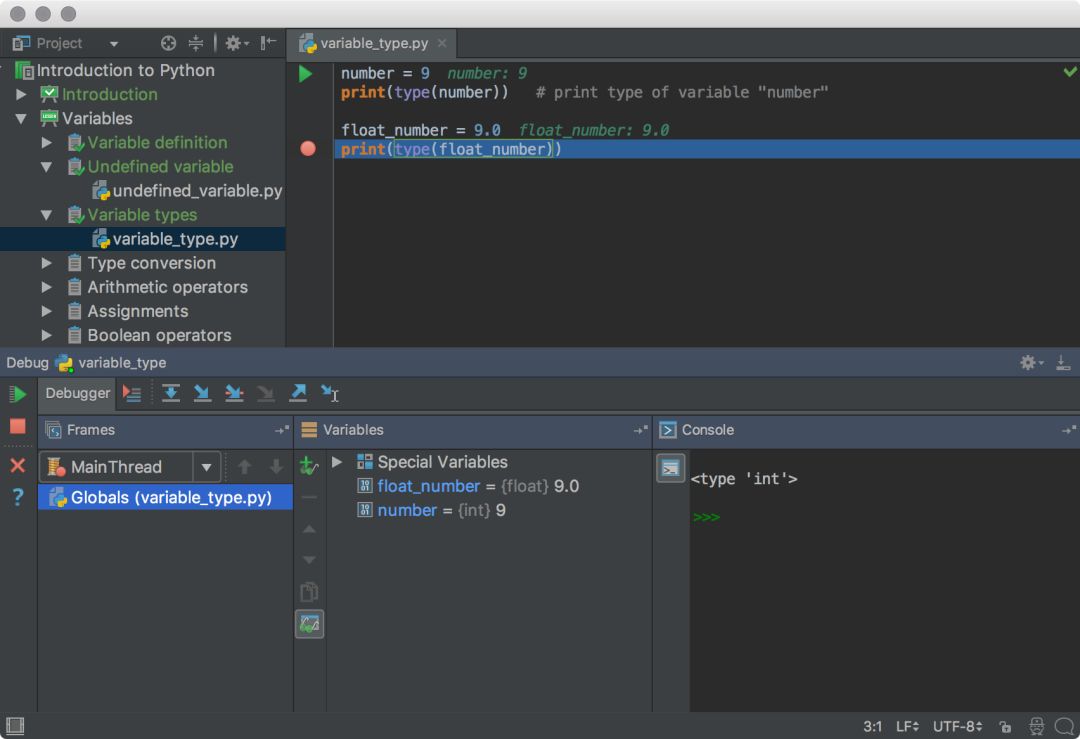Expand the Introduction tree node
Screen dimensions: 1080x739
pos(21,94)
